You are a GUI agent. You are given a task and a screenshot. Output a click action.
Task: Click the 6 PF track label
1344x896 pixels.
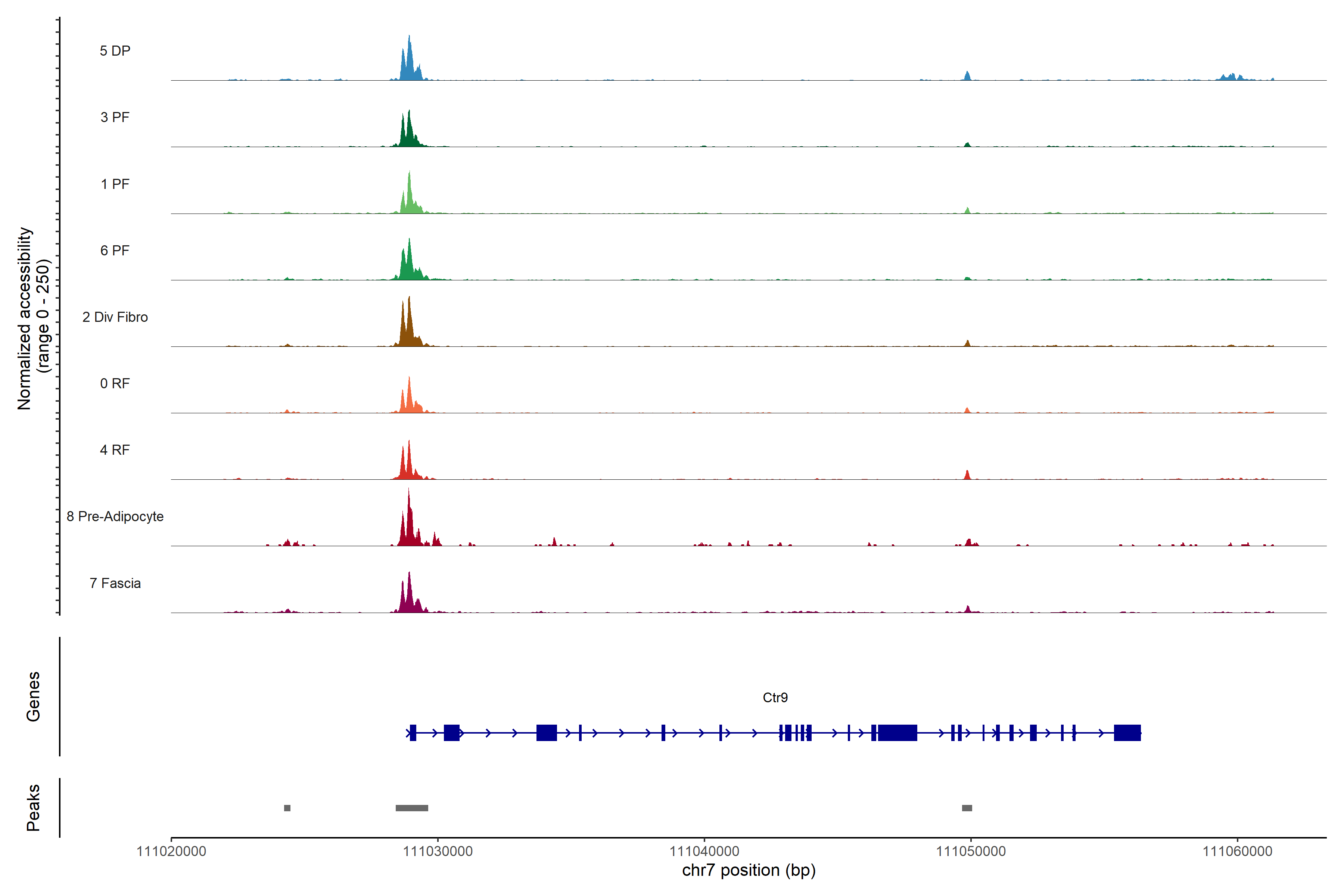tap(115, 250)
